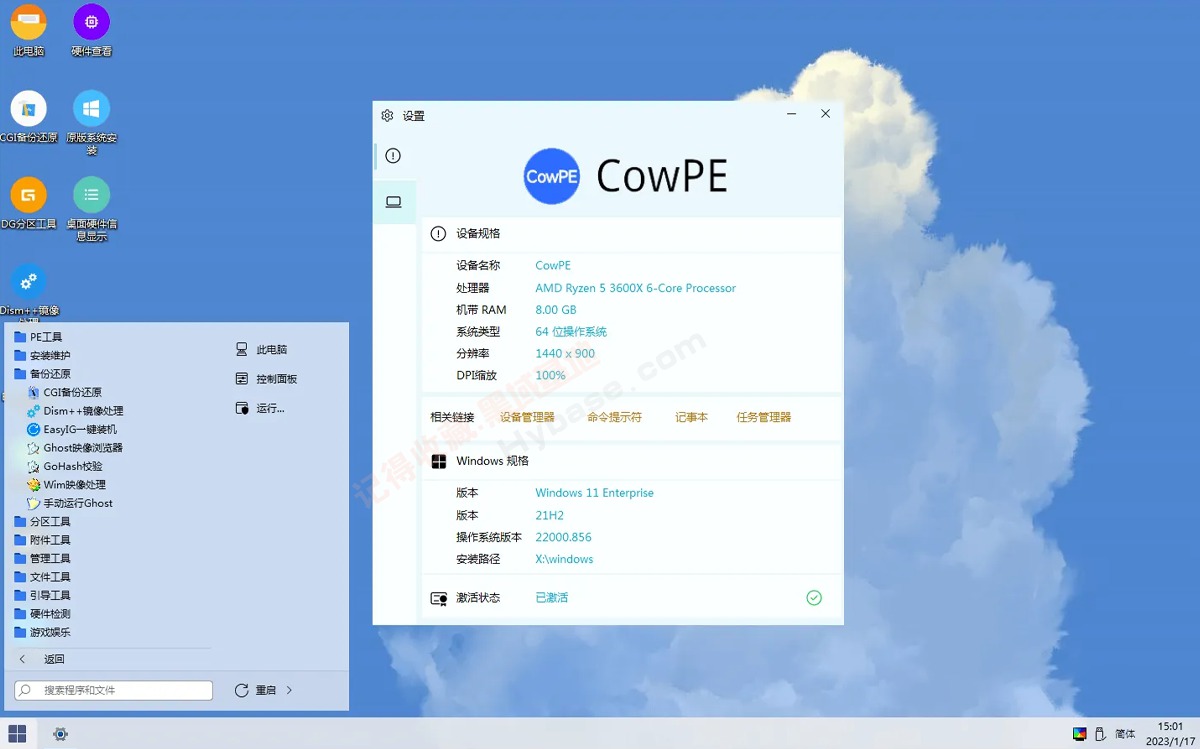Launch the CGI备份还原 desktop shortcut
This screenshot has height=749, width=1200.
[x=28, y=117]
